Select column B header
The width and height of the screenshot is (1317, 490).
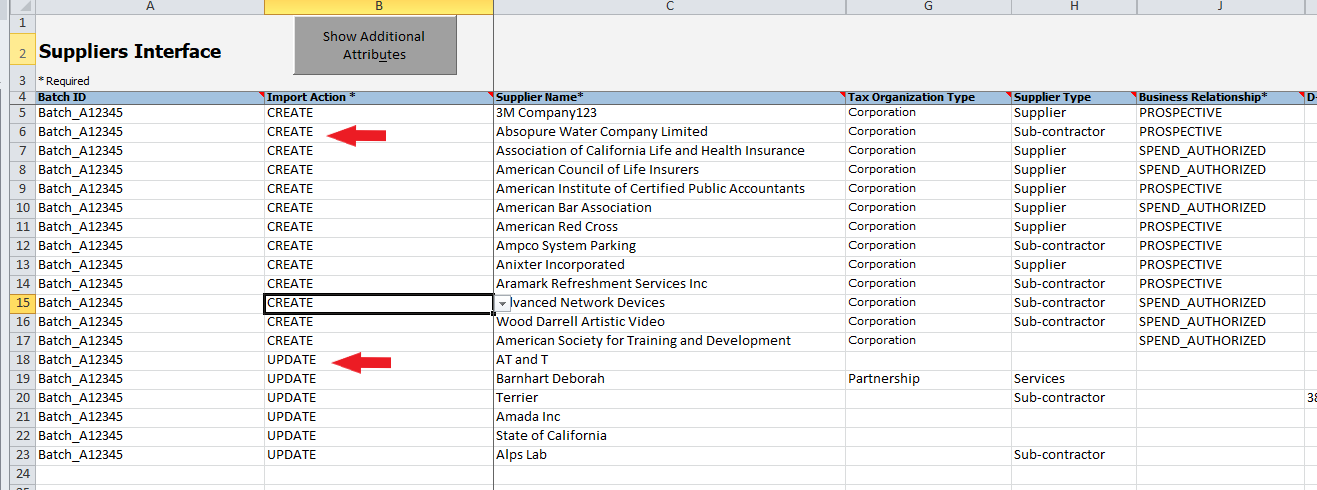coord(379,7)
